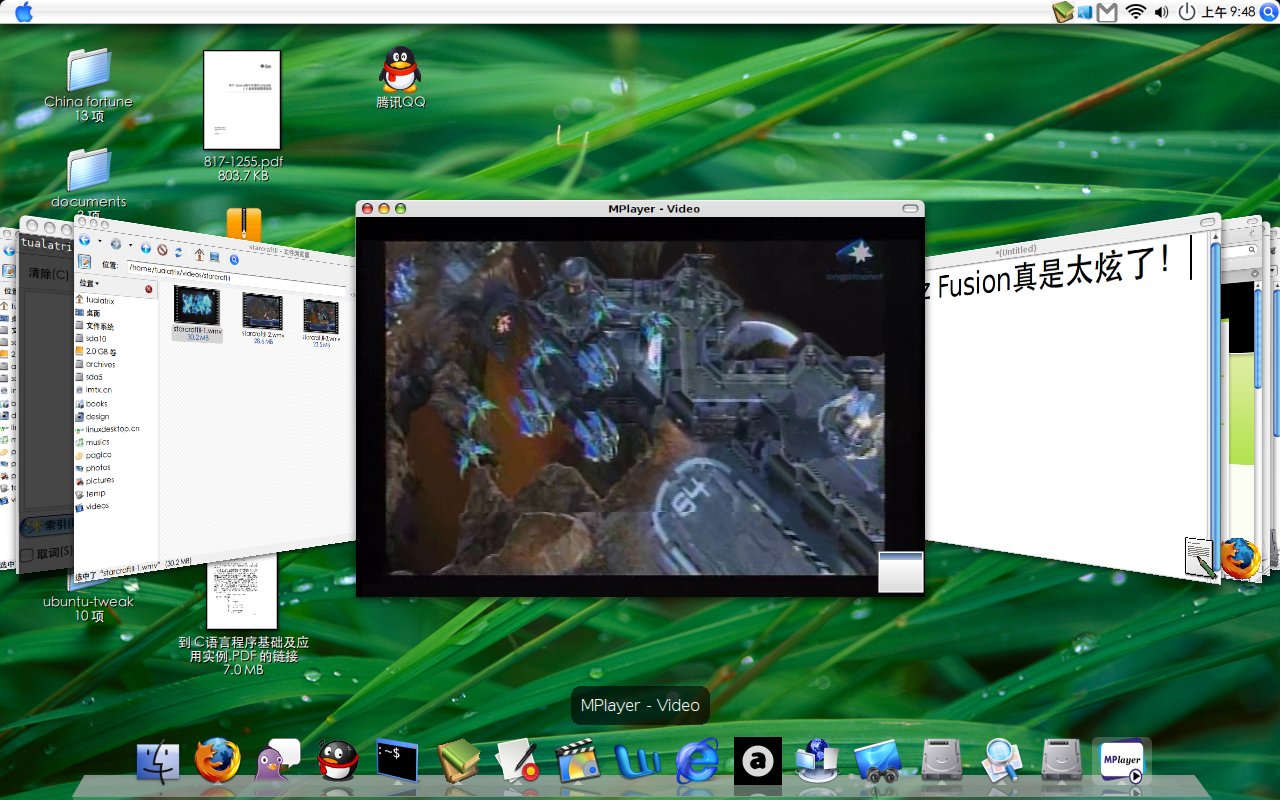Open the Forward history dropdown arrow
This screenshot has height=800, width=1280.
pyautogui.click(x=129, y=245)
